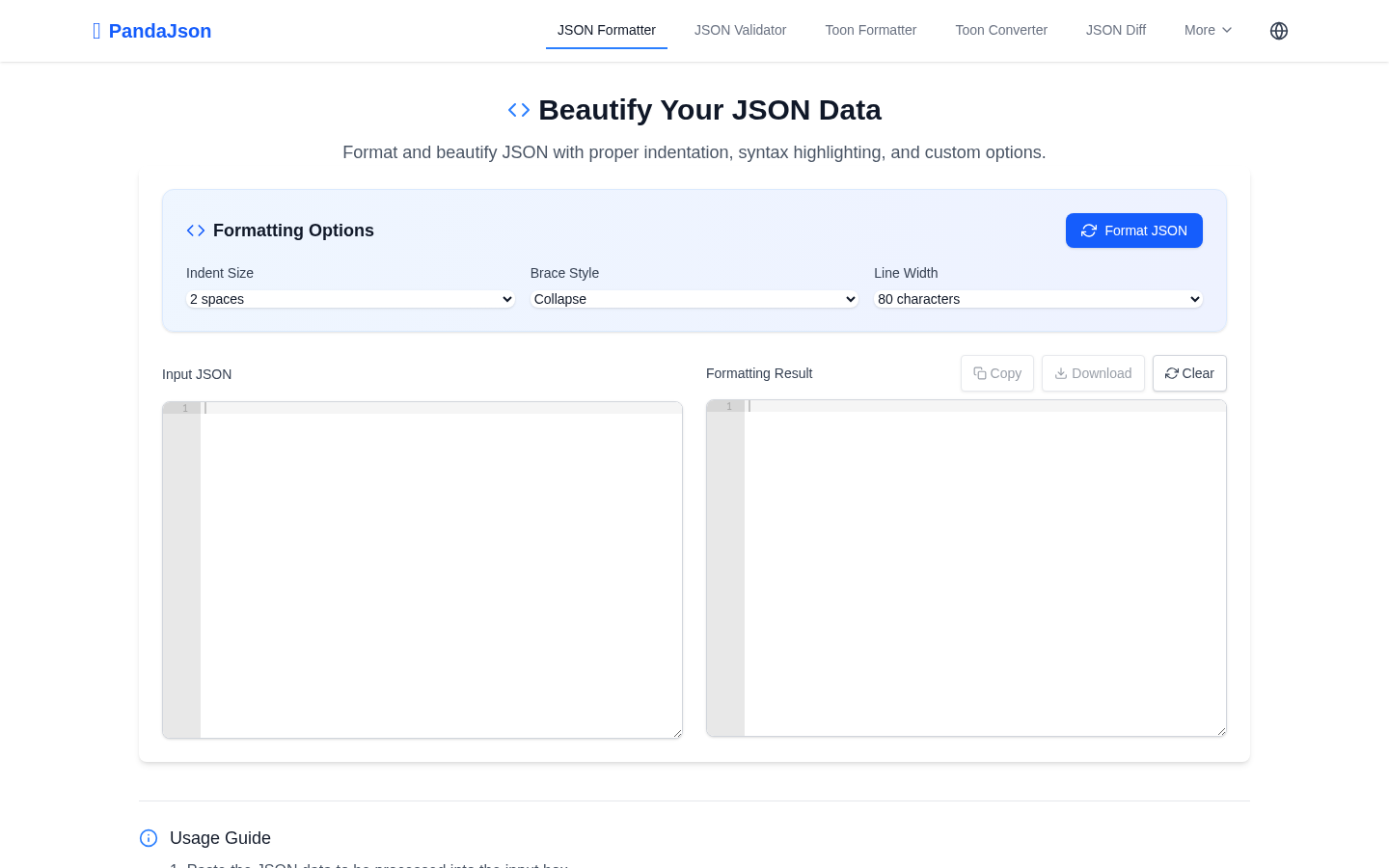Open the language globe icon
Viewport: 1389px width, 868px height.
tap(1279, 31)
